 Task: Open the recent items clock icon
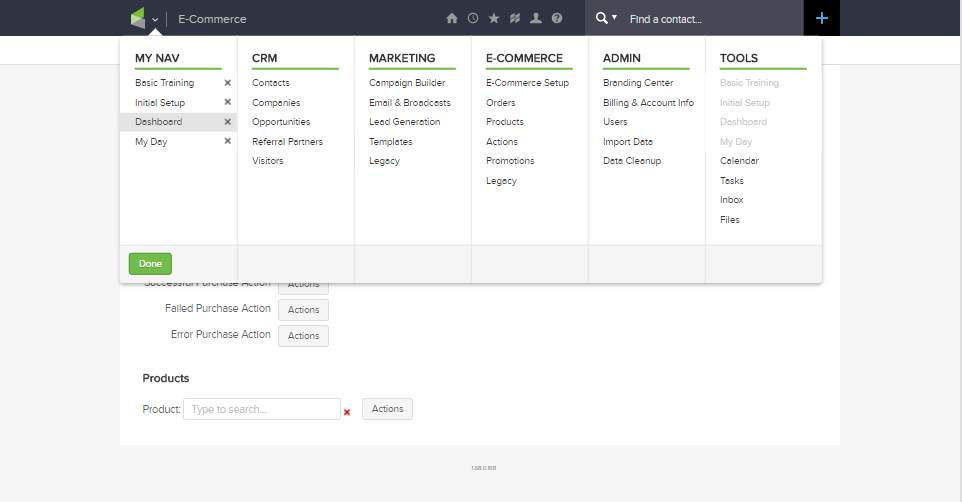pyautogui.click(x=473, y=18)
